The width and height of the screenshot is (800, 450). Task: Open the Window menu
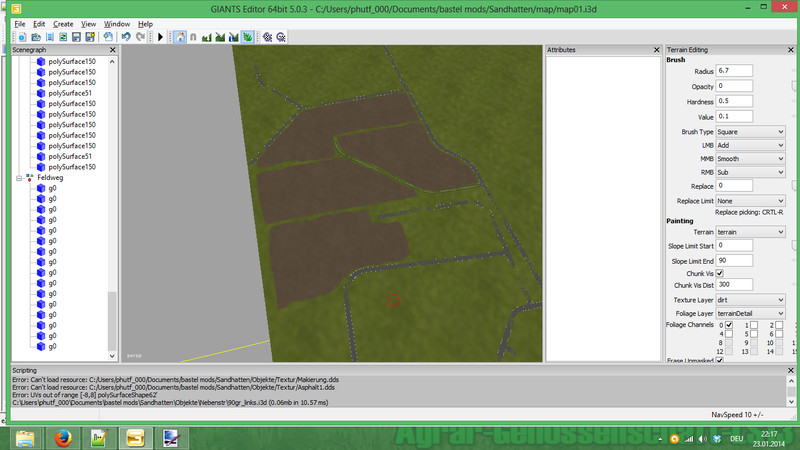coord(117,24)
